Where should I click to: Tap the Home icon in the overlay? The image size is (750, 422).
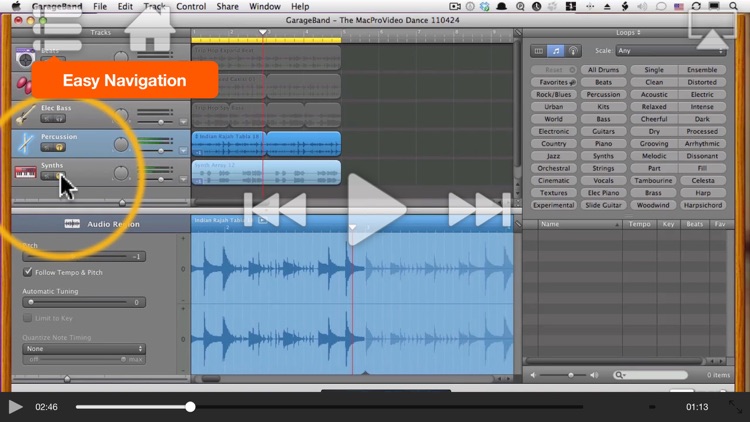150,28
